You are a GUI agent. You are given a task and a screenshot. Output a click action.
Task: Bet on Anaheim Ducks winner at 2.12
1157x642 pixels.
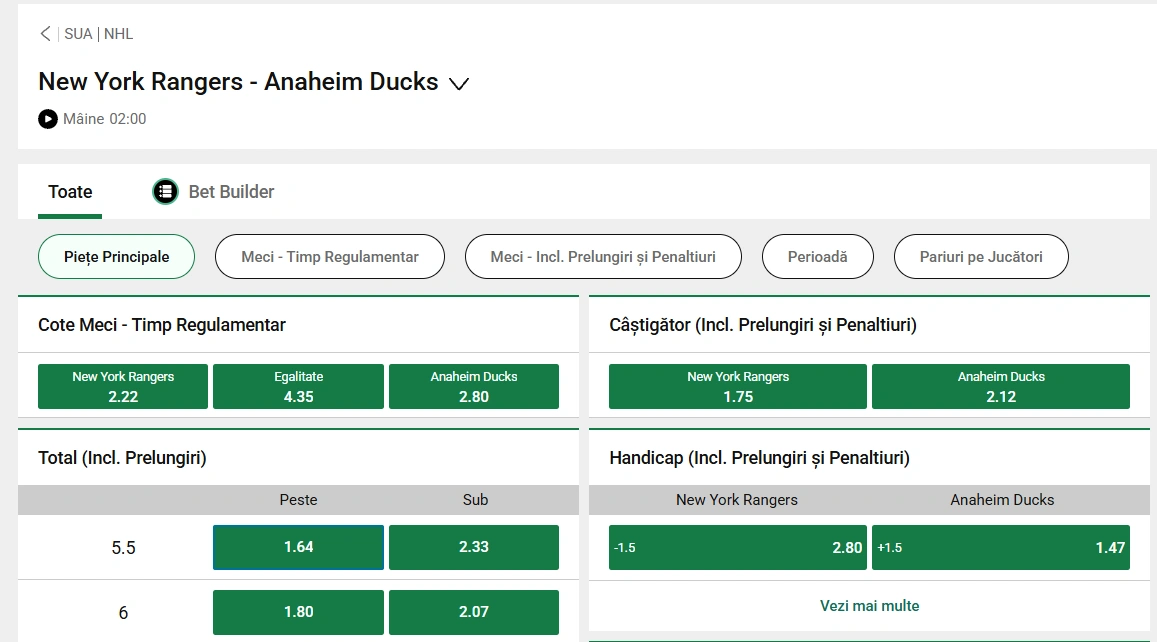click(x=1001, y=386)
